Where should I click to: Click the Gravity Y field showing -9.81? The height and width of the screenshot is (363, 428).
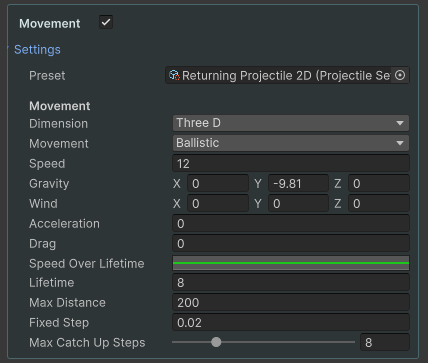pyautogui.click(x=298, y=184)
